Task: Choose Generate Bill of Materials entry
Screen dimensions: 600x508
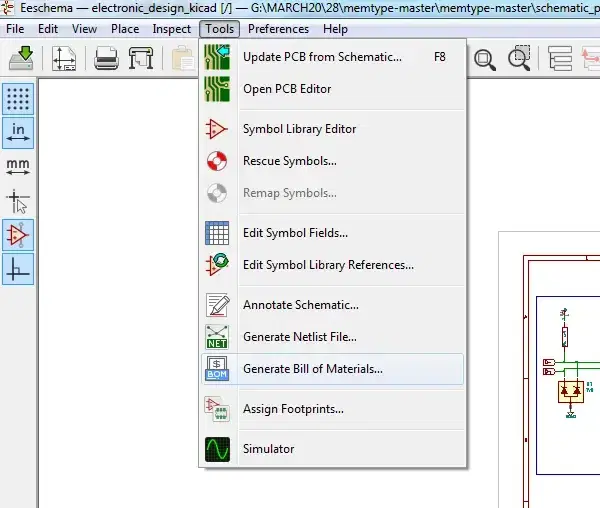Action: point(332,369)
